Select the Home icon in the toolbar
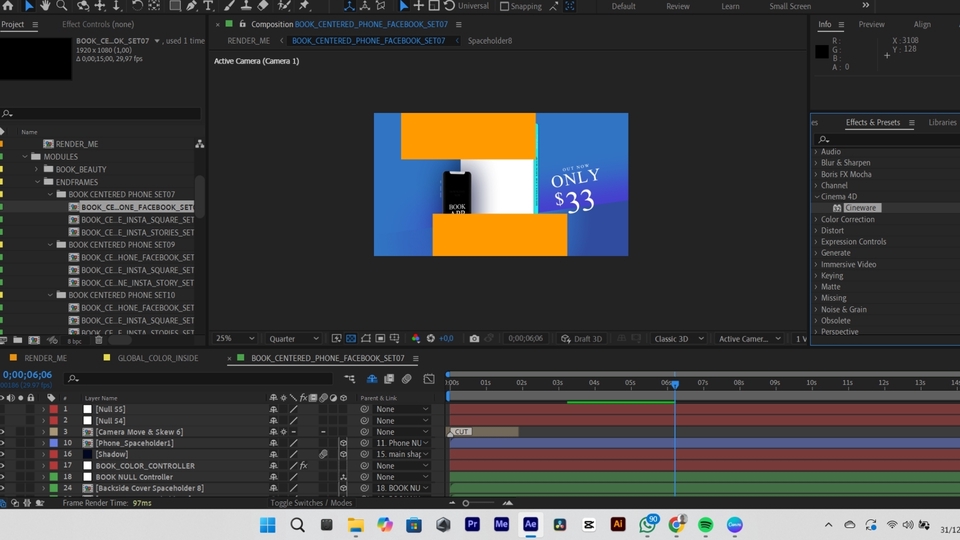Image resolution: width=960 pixels, height=540 pixels. pyautogui.click(x=8, y=6)
